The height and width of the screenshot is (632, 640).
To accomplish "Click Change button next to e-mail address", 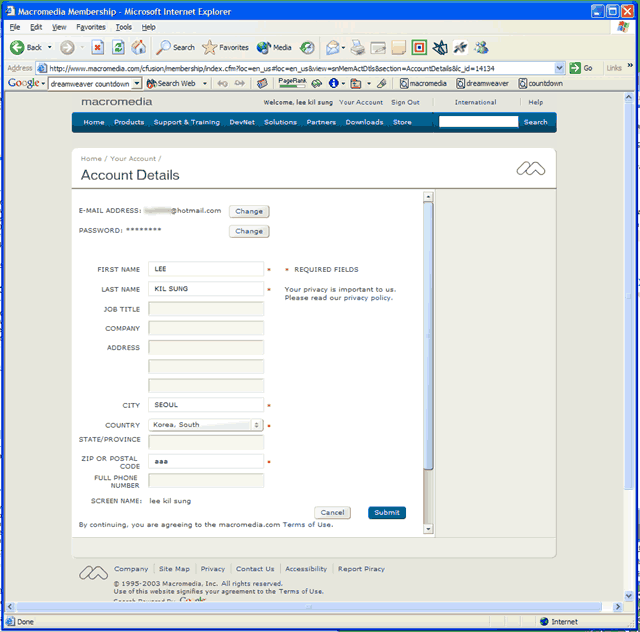I will [x=249, y=211].
